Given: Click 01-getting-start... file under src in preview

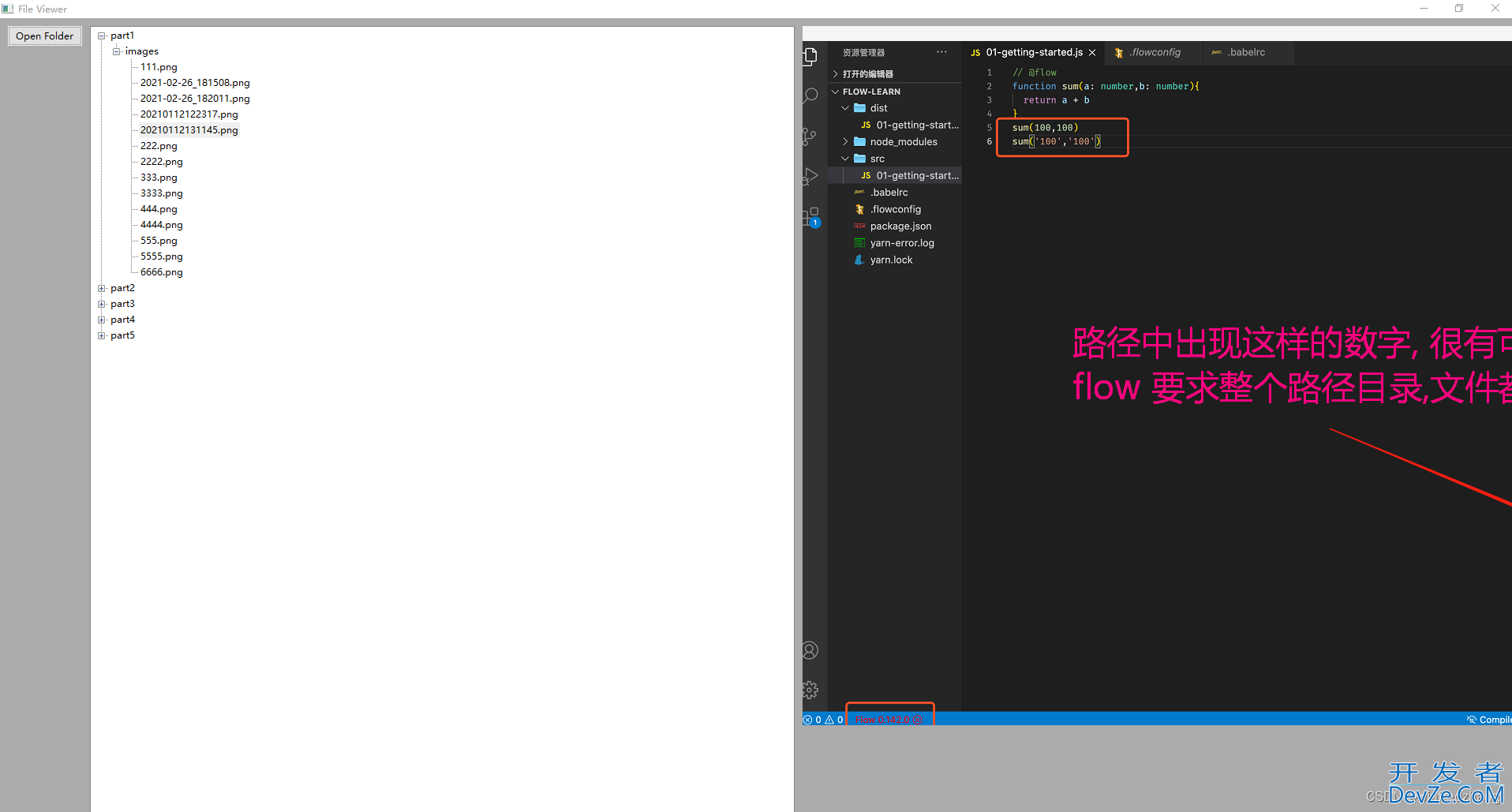Looking at the screenshot, I should pyautogui.click(x=895, y=175).
